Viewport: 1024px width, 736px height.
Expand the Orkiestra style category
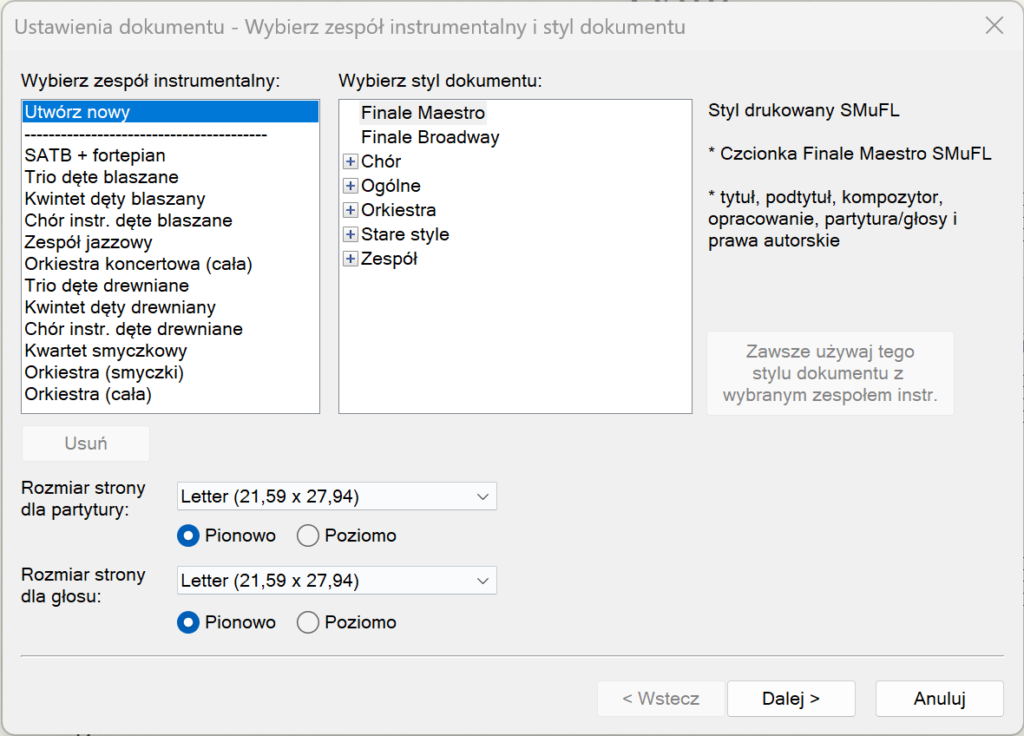[x=350, y=210]
